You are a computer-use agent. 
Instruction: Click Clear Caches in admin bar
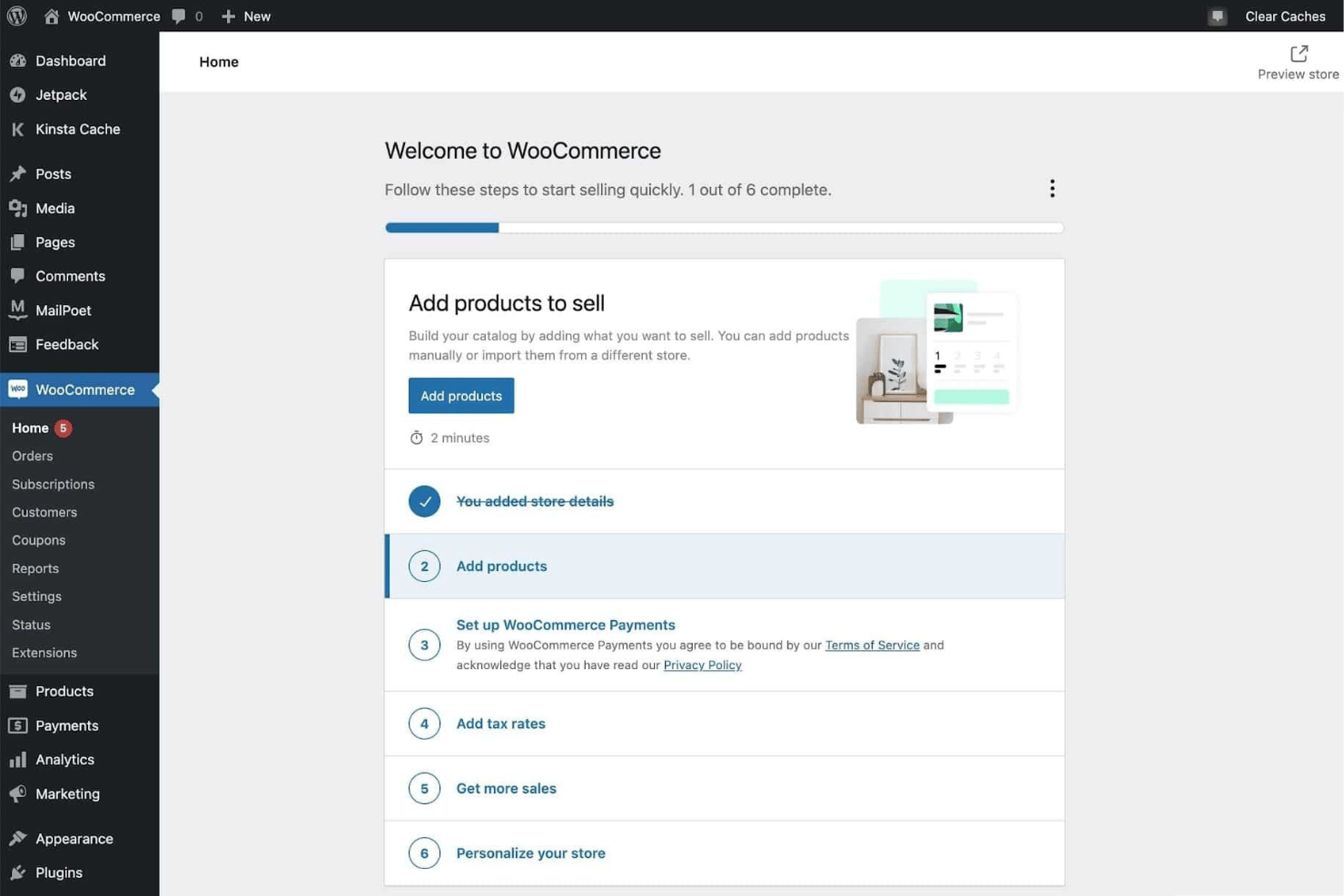click(x=1285, y=16)
